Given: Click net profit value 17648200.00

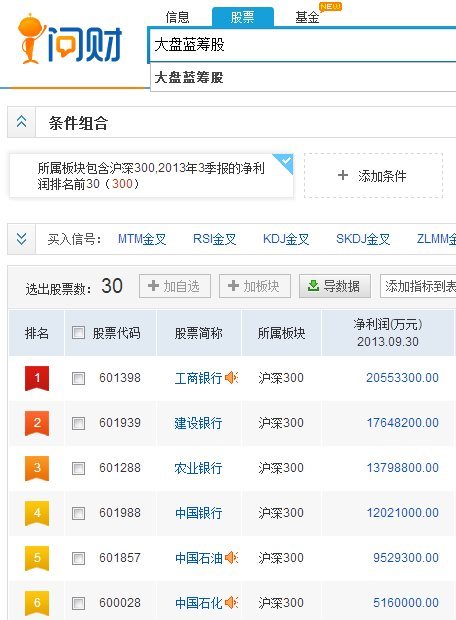Looking at the screenshot, I should click(x=403, y=423).
